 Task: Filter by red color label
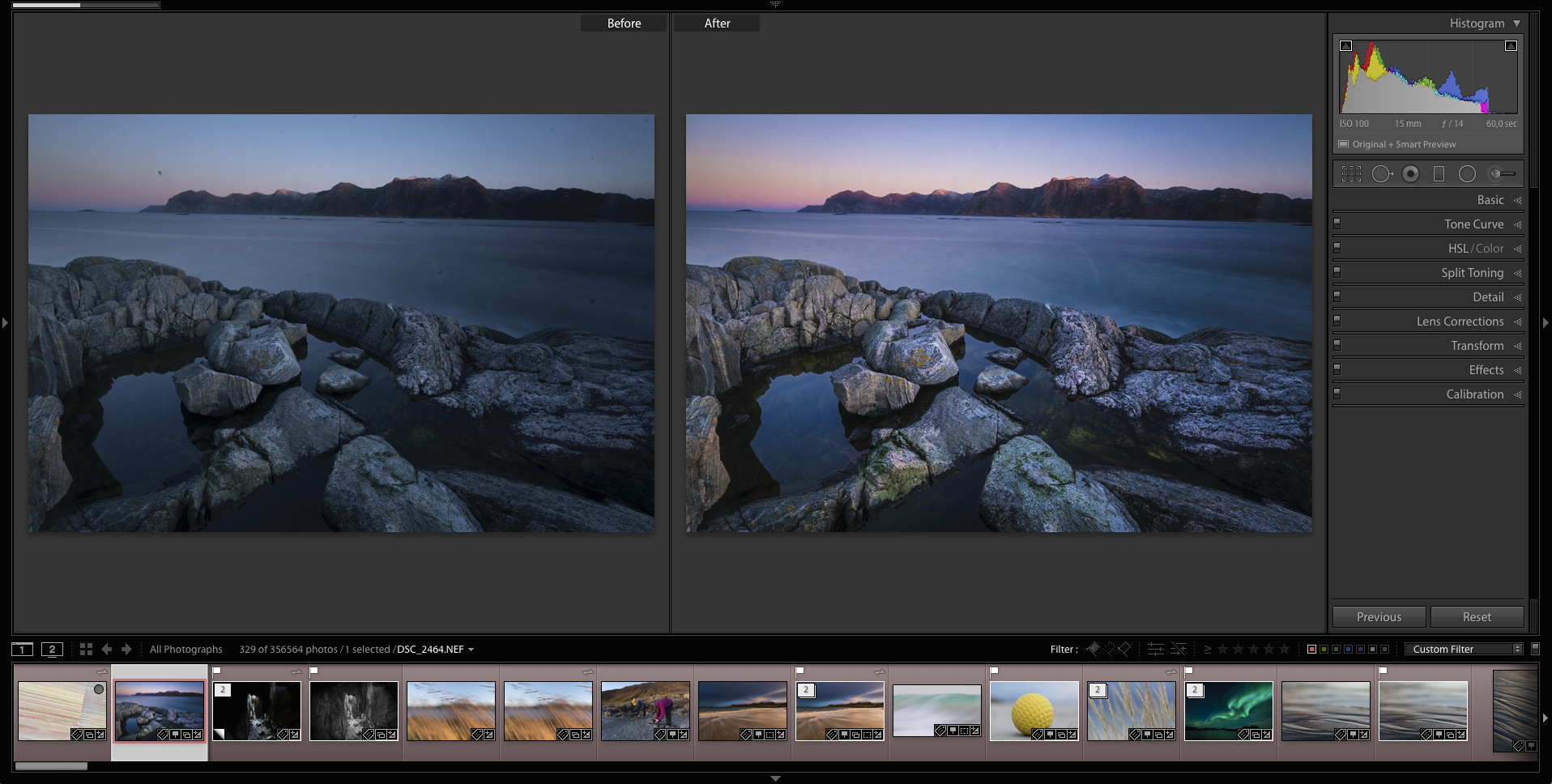point(1311,650)
